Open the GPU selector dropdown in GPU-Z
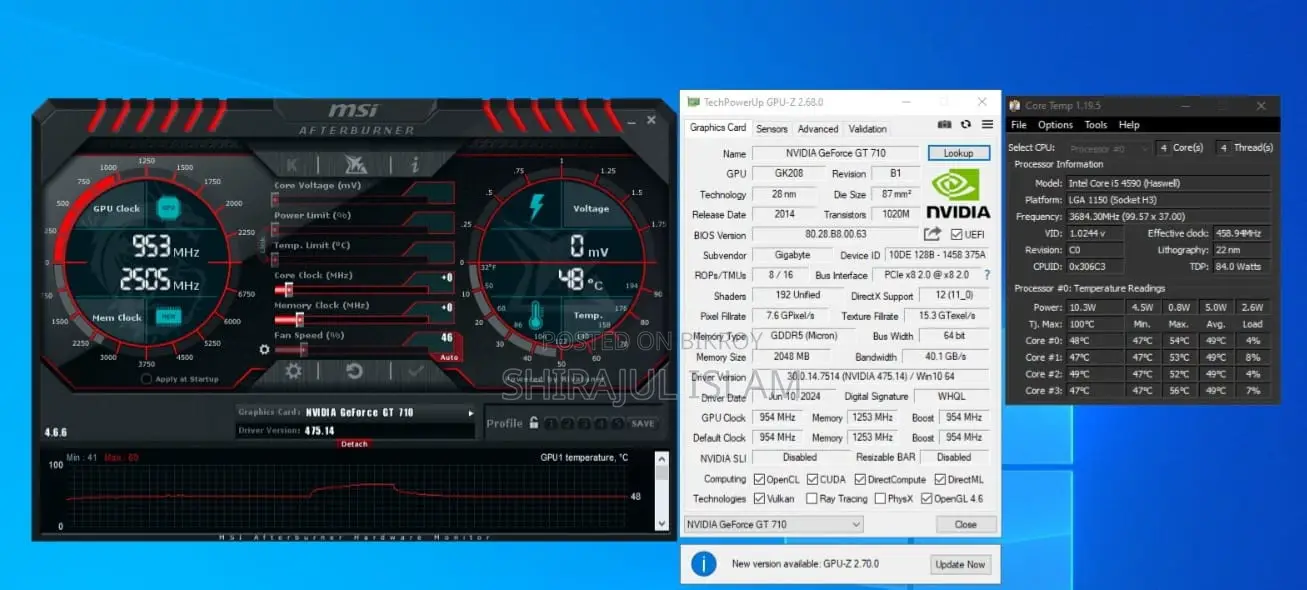1307x590 pixels. 773,524
